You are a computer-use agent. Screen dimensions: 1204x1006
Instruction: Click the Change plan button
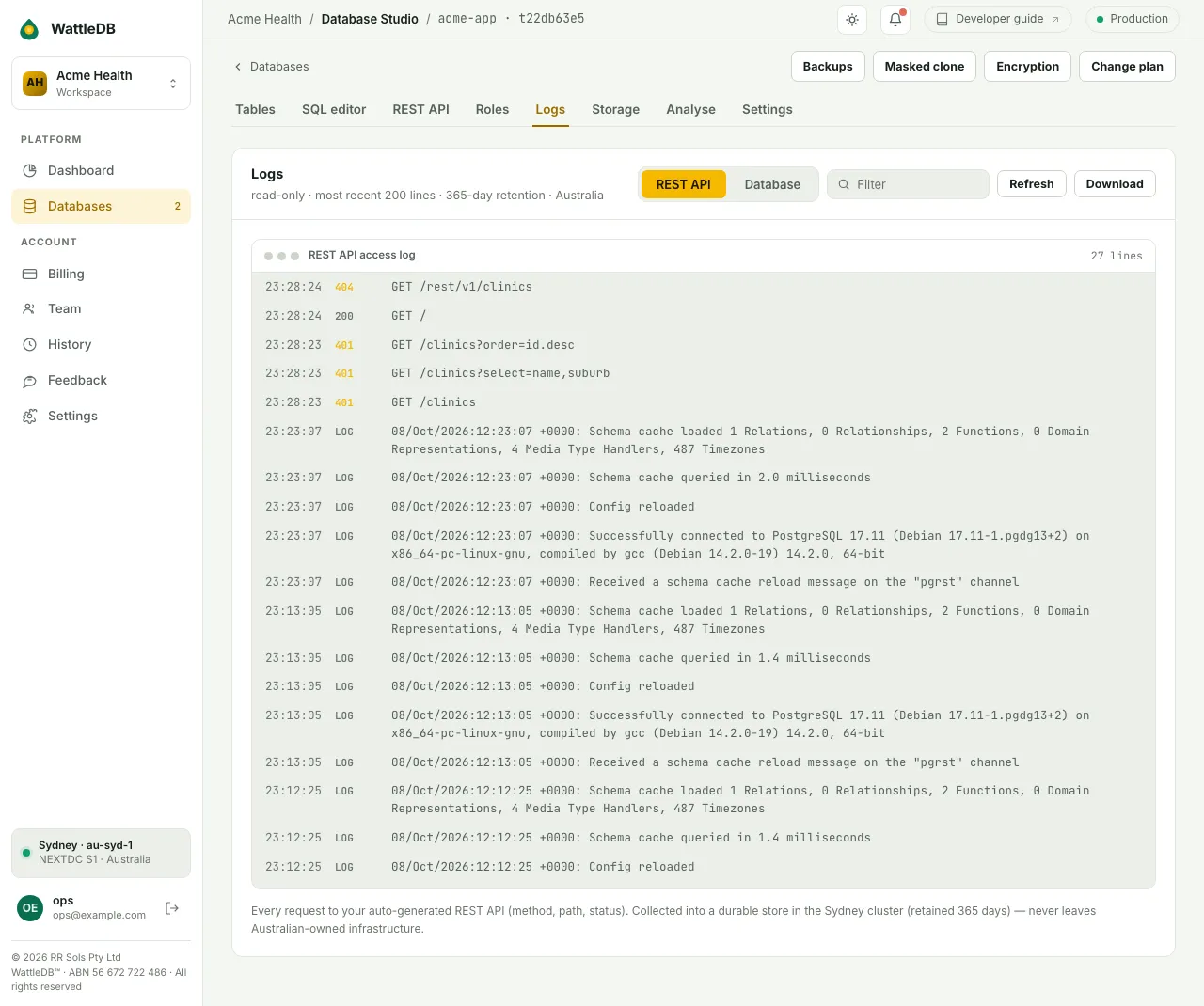(x=1127, y=67)
